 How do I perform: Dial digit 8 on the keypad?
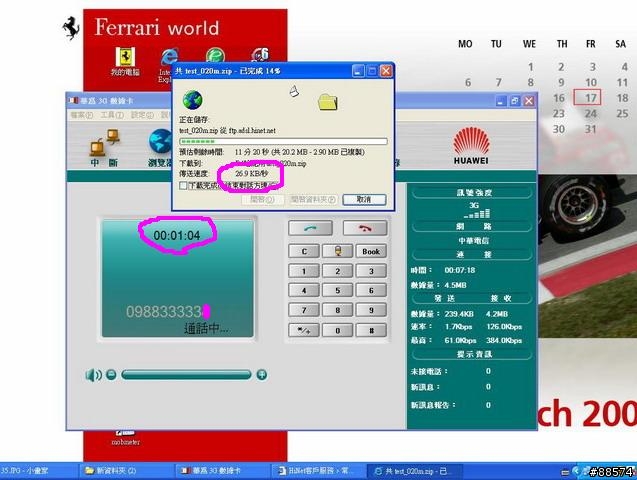[337, 310]
